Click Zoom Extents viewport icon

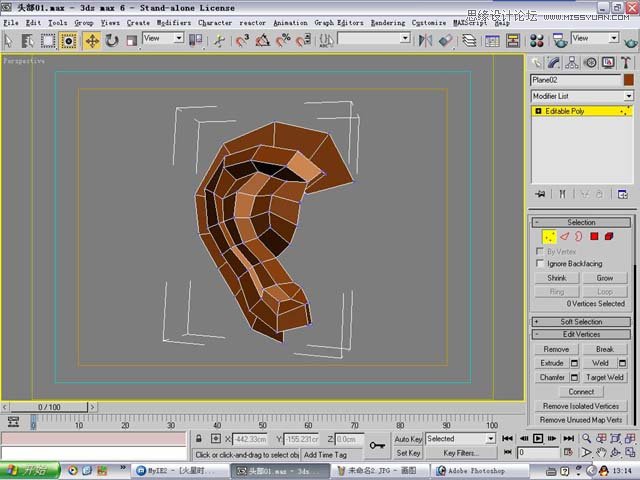pos(616,438)
